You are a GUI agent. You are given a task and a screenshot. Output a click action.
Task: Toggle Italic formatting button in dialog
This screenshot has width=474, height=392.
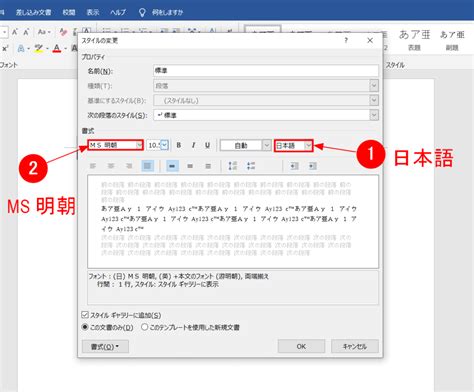point(193,145)
